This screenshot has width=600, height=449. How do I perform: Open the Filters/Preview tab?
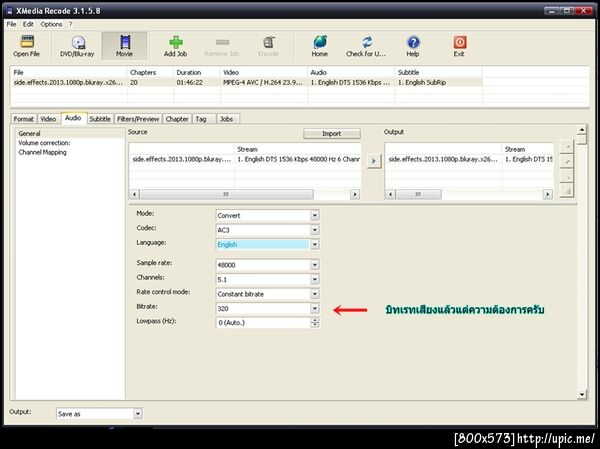click(138, 119)
